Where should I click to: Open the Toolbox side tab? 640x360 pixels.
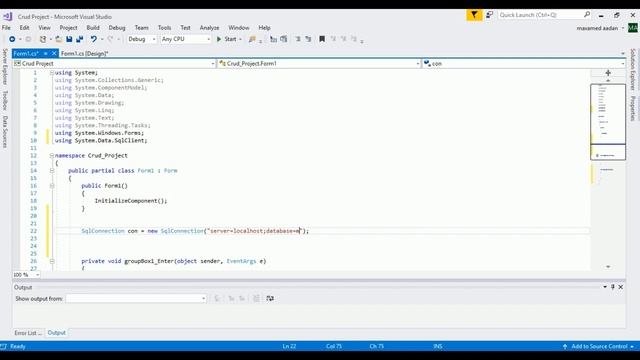tap(5, 100)
